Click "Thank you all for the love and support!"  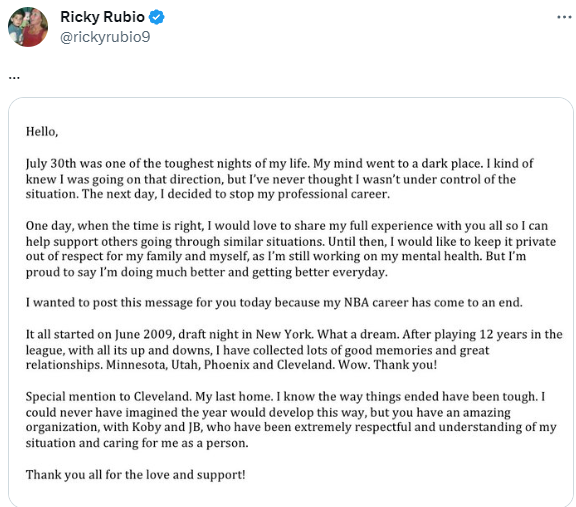(136, 475)
